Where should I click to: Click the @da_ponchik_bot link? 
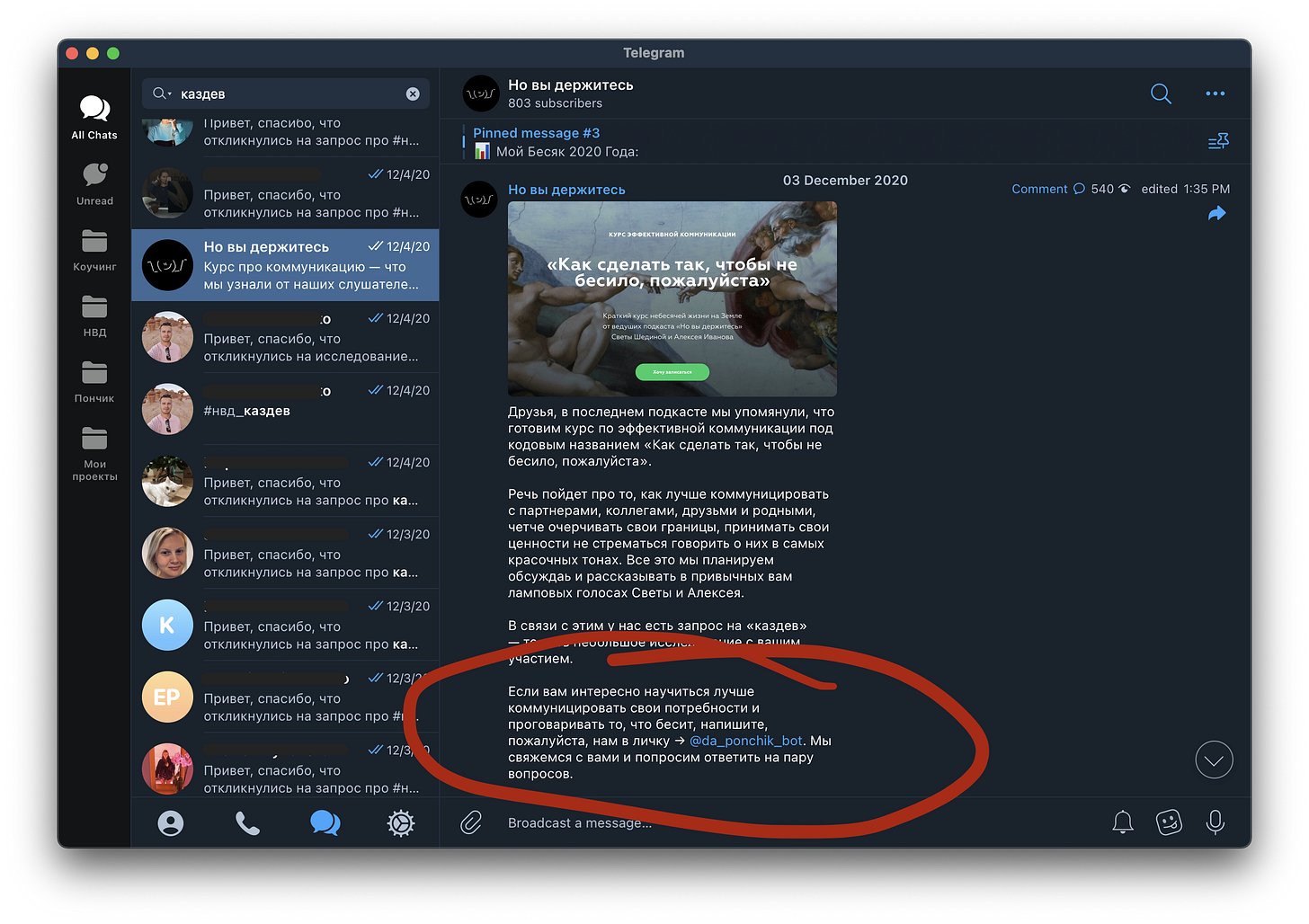(746, 741)
